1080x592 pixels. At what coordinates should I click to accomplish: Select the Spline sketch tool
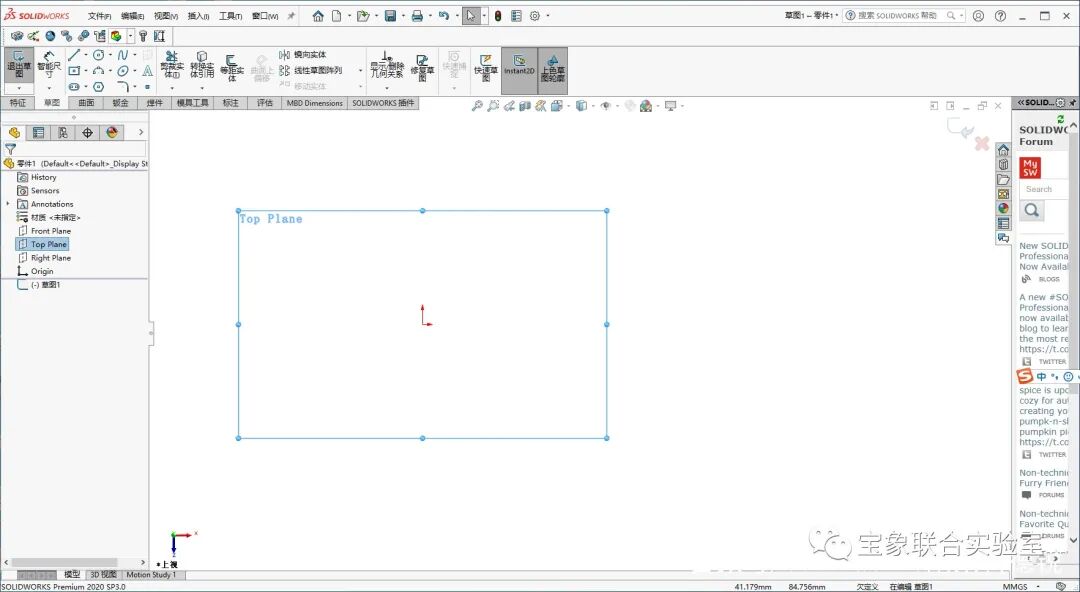click(x=123, y=54)
